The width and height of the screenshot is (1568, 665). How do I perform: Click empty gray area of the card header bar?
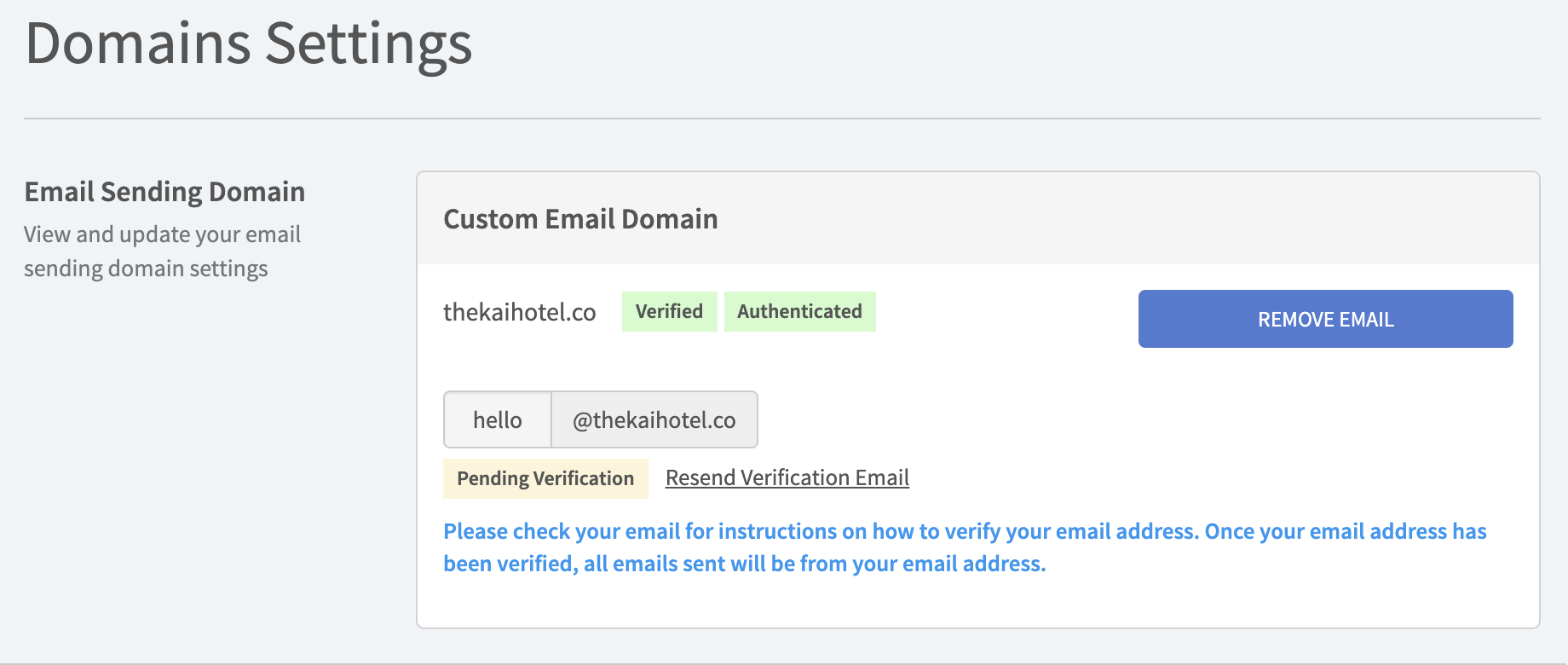point(1108,219)
